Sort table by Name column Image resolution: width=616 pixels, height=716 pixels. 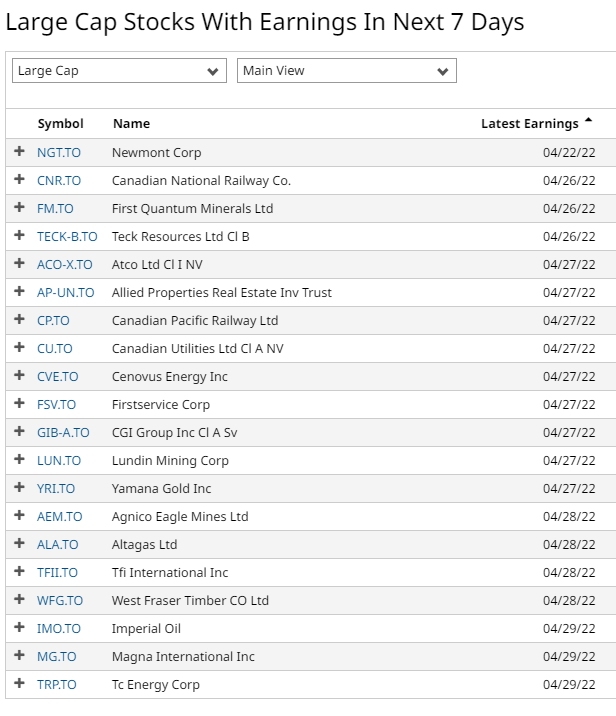pos(131,124)
